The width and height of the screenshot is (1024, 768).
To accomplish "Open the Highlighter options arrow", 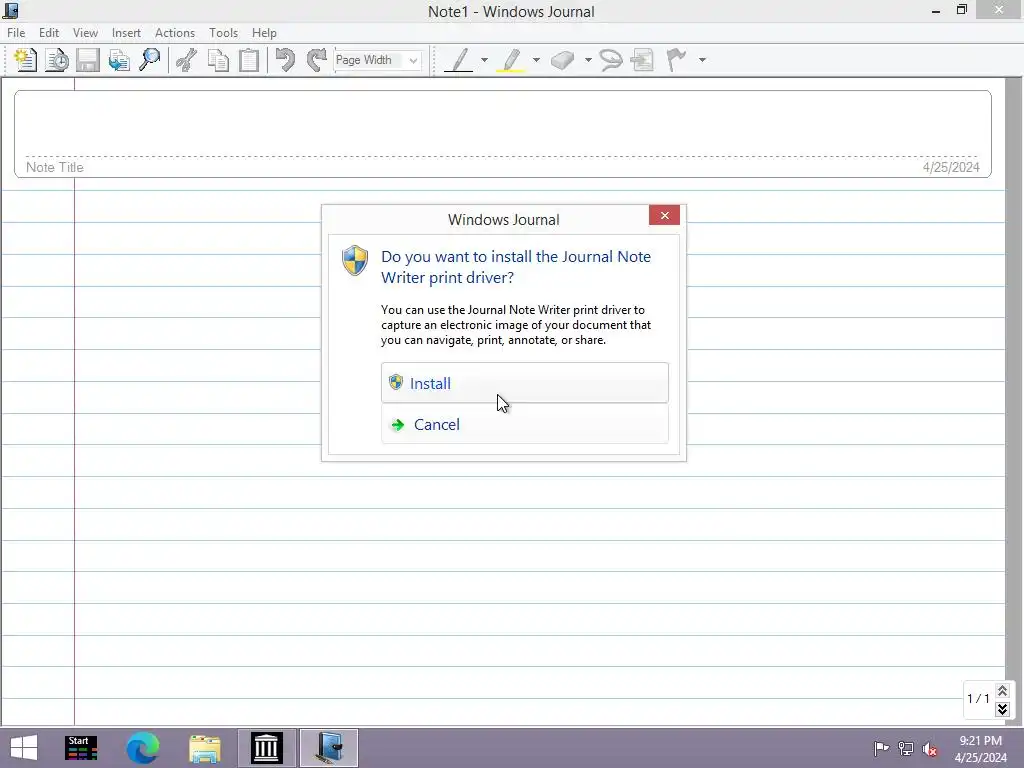I will pos(536,60).
